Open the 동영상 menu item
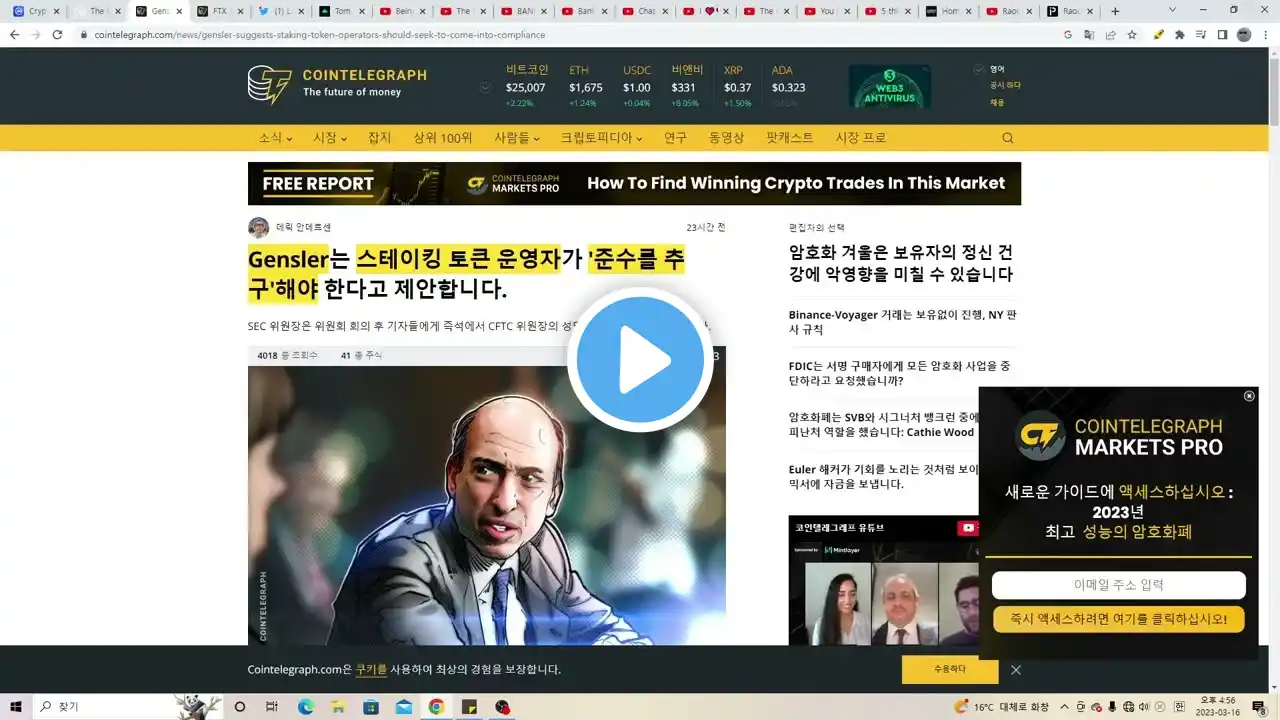 point(727,138)
